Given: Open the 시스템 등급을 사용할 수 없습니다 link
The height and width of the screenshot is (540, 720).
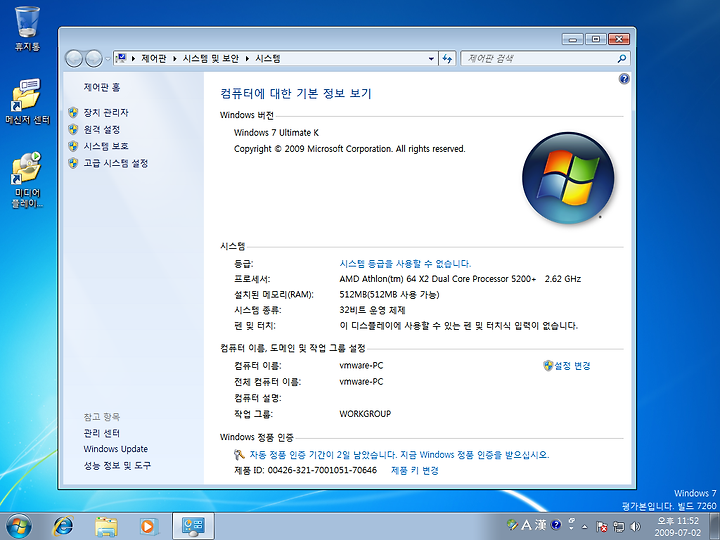Looking at the screenshot, I should 405,264.
